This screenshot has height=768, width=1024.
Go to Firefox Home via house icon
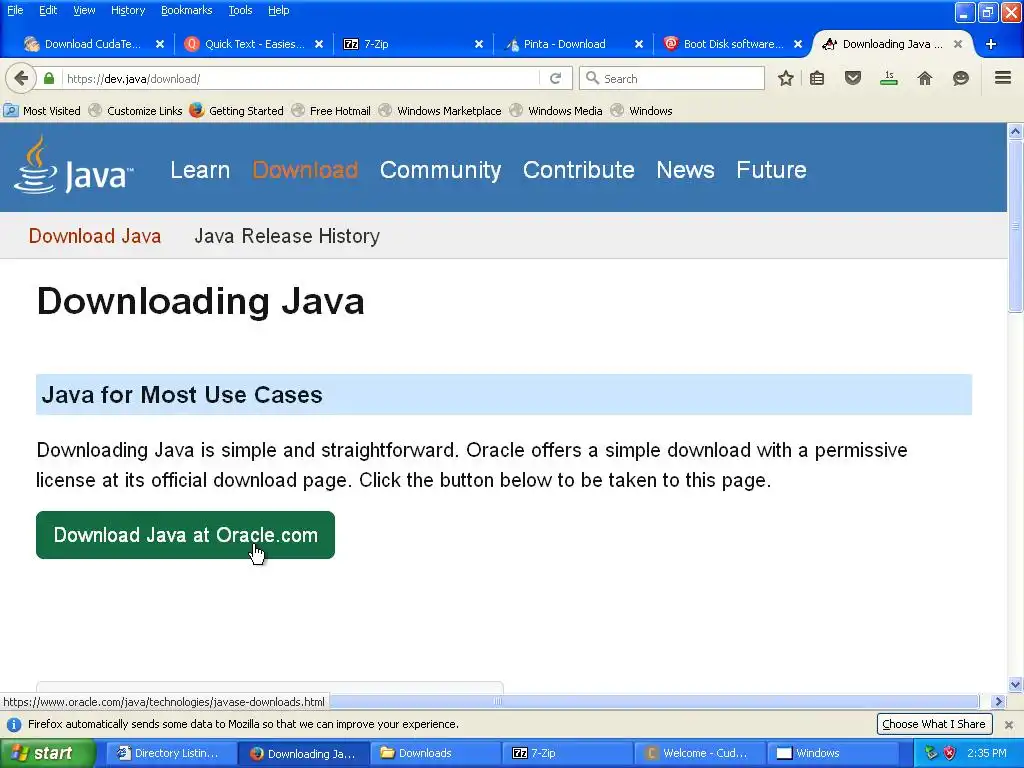point(925,78)
